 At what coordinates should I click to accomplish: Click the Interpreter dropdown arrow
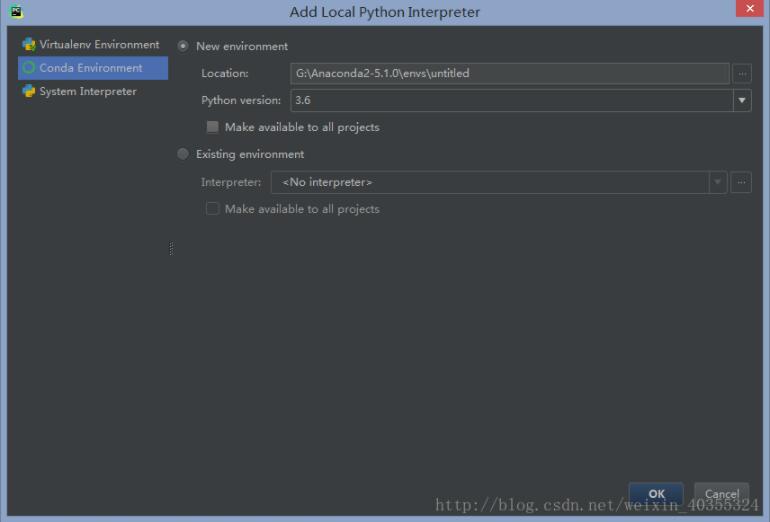pos(717,182)
